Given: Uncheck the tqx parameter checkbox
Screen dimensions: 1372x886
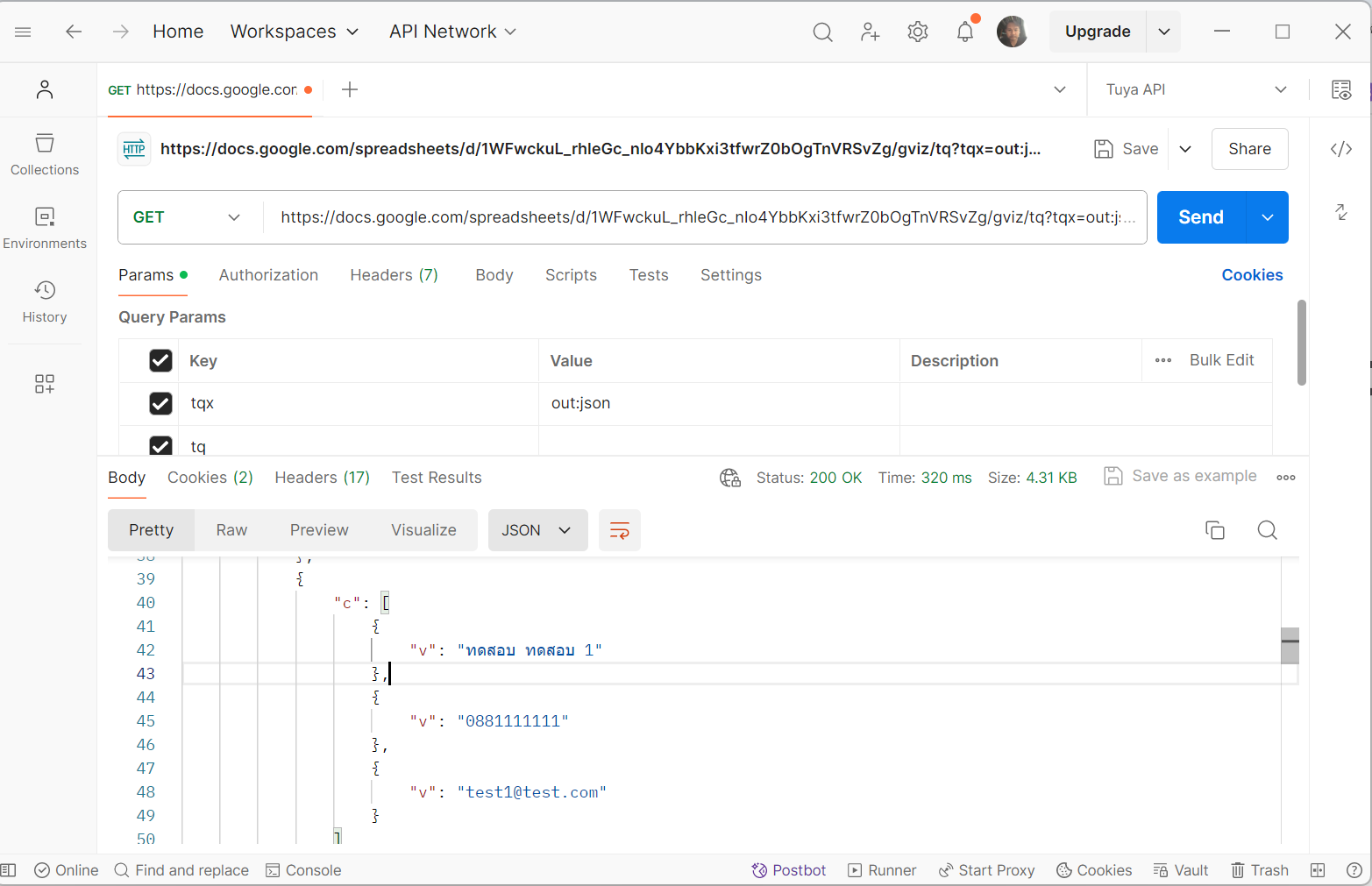Looking at the screenshot, I should [160, 403].
